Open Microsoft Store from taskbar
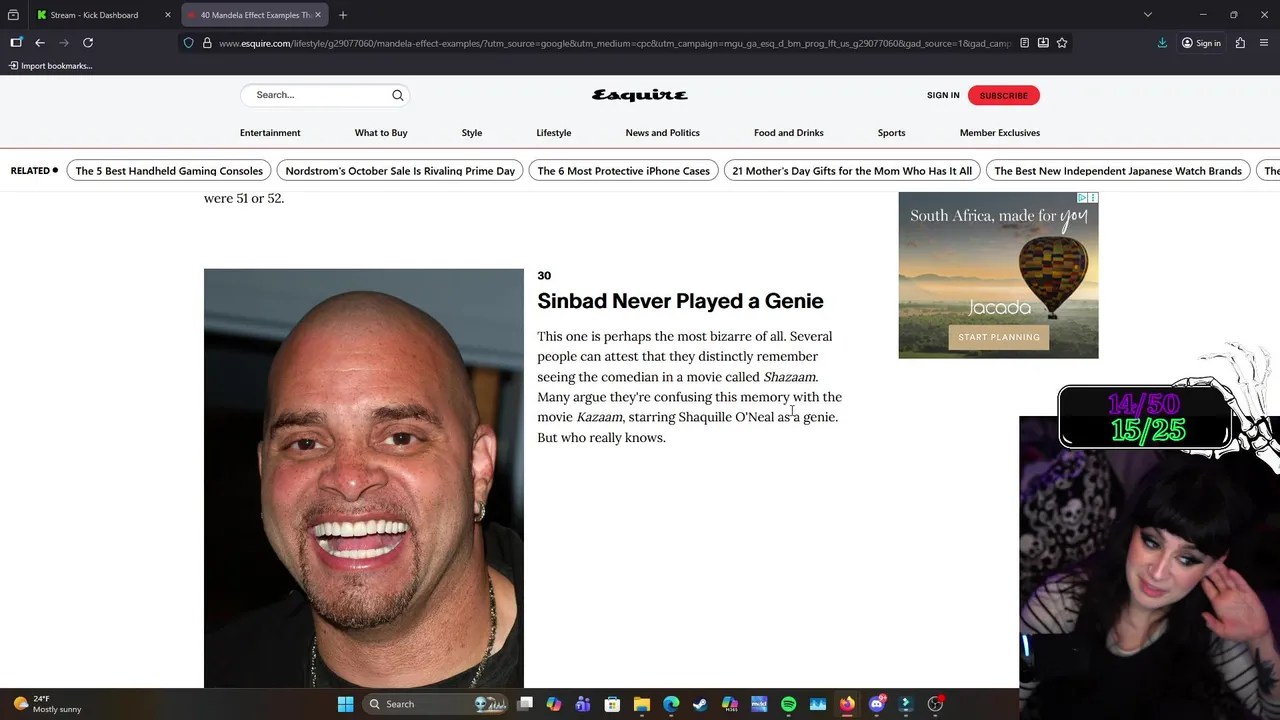1280x720 pixels. pyautogui.click(x=612, y=704)
